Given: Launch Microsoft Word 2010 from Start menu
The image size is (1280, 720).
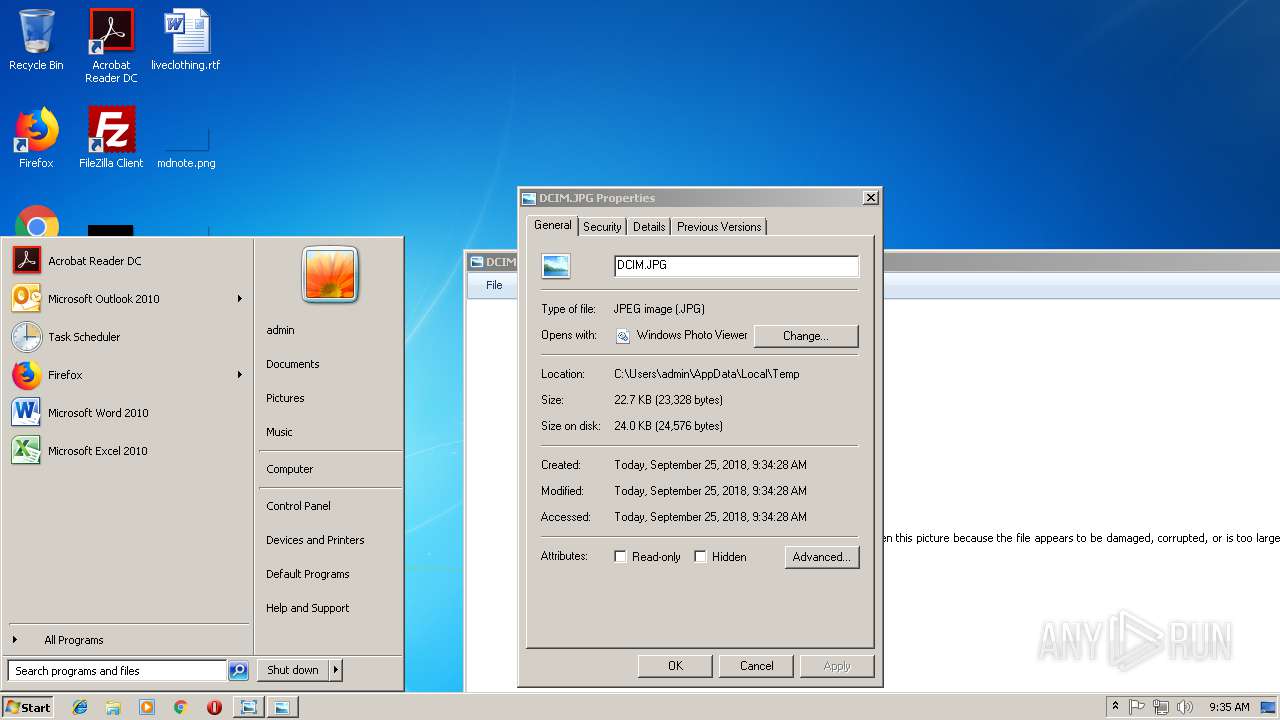Looking at the screenshot, I should pyautogui.click(x=128, y=413).
